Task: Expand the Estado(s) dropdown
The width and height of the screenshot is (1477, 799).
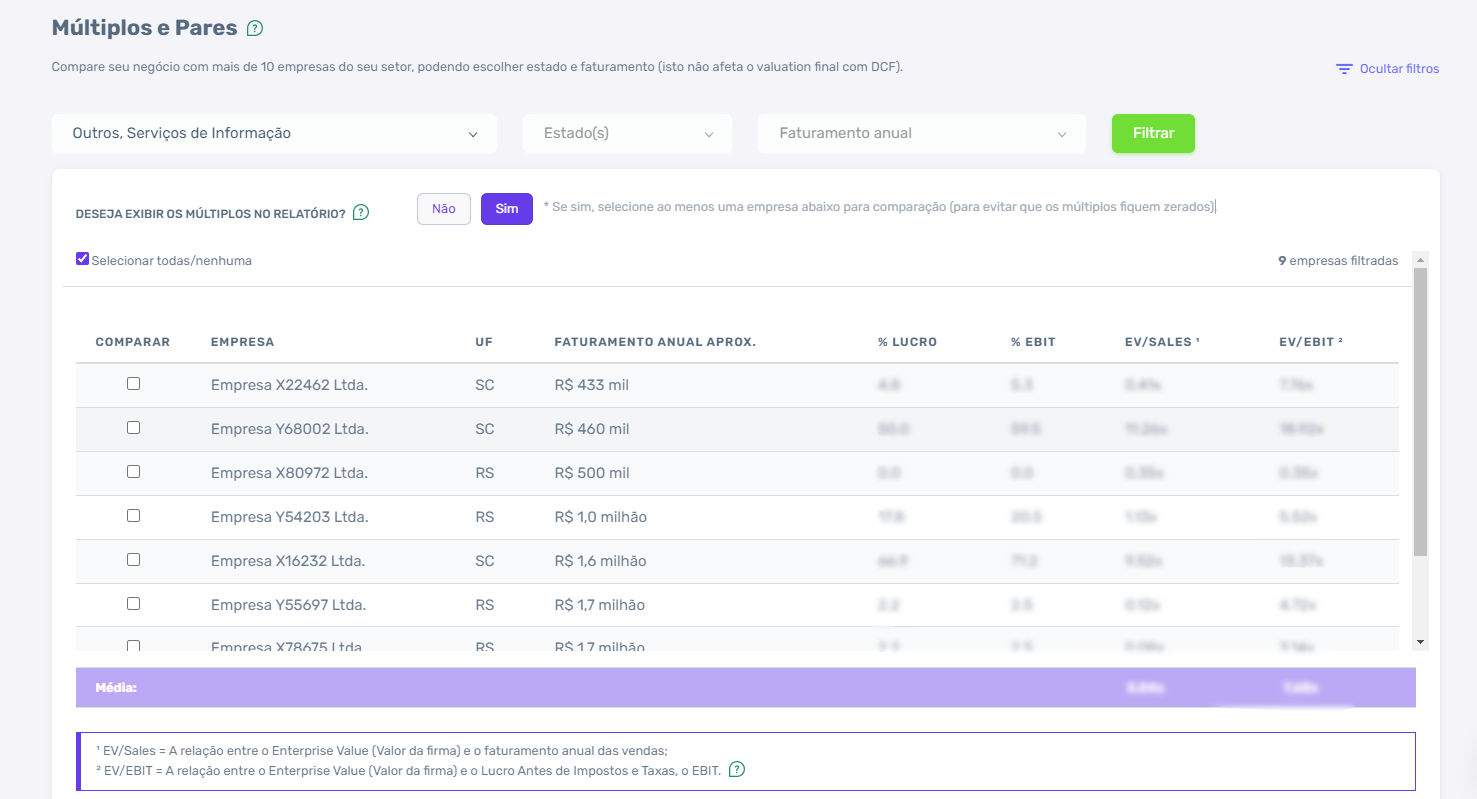Action: pyautogui.click(x=627, y=133)
